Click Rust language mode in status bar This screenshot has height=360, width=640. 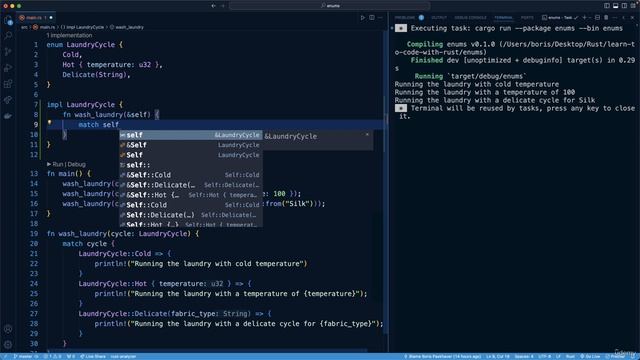(571, 356)
